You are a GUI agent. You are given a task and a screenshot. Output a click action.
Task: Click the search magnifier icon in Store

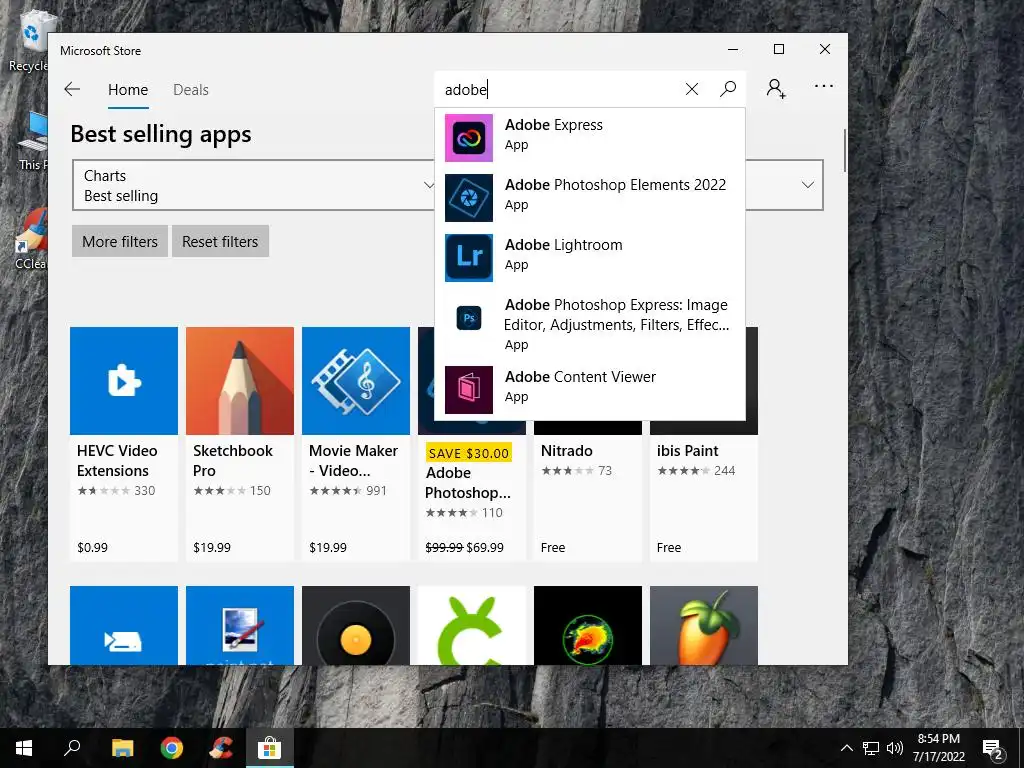(x=728, y=89)
